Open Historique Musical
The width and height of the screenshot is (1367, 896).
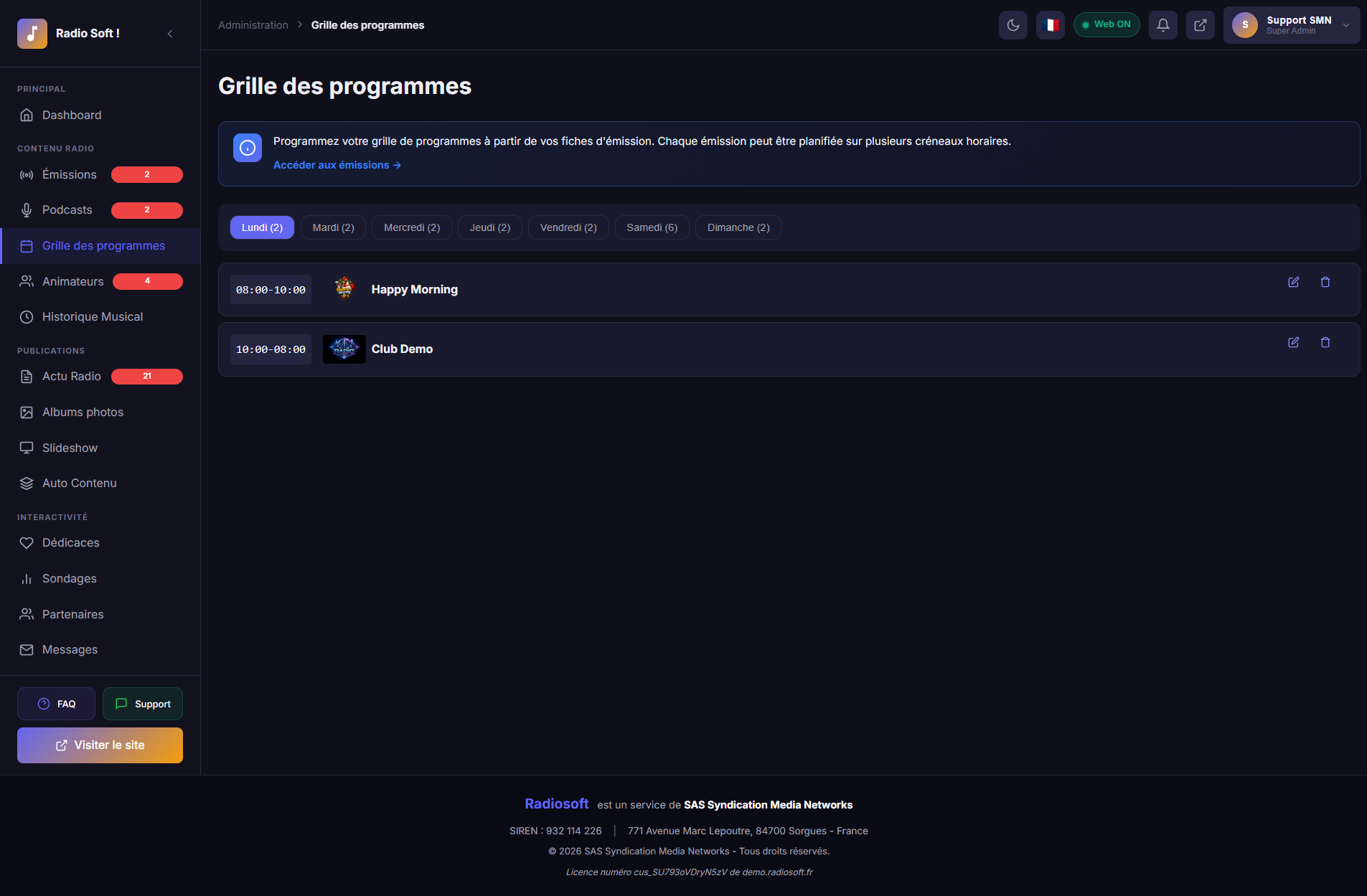[x=92, y=316]
